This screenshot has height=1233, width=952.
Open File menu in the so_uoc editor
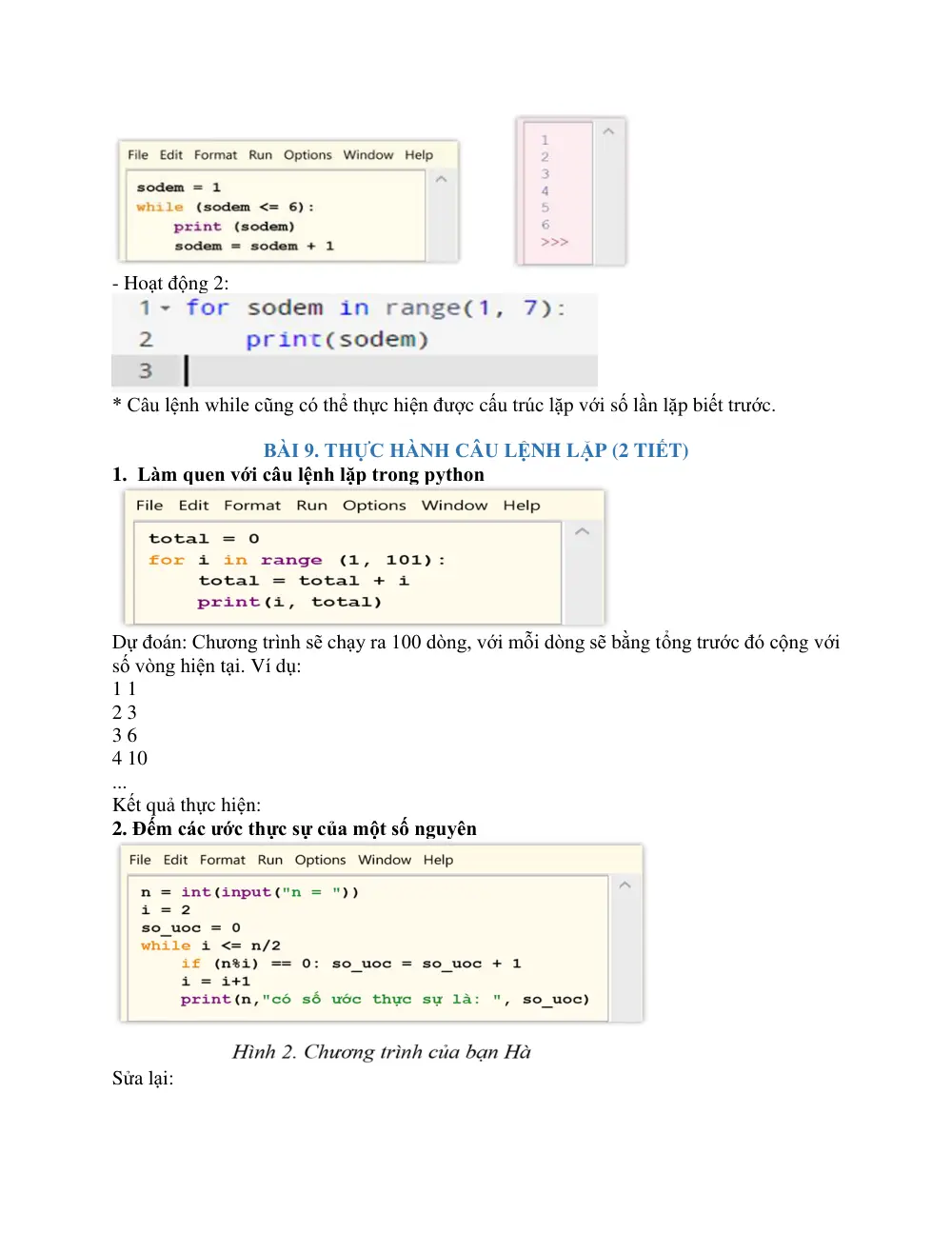pos(140,860)
